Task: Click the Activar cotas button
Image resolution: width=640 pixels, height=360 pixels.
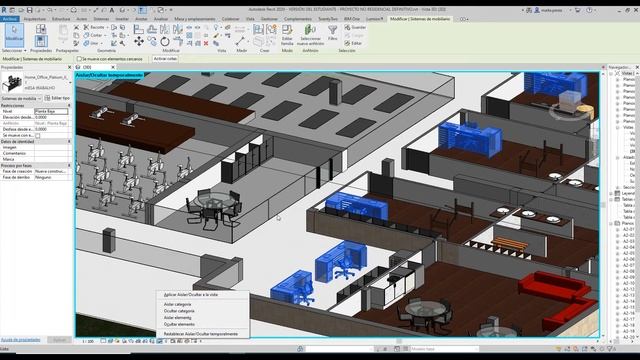Action: click(165, 59)
